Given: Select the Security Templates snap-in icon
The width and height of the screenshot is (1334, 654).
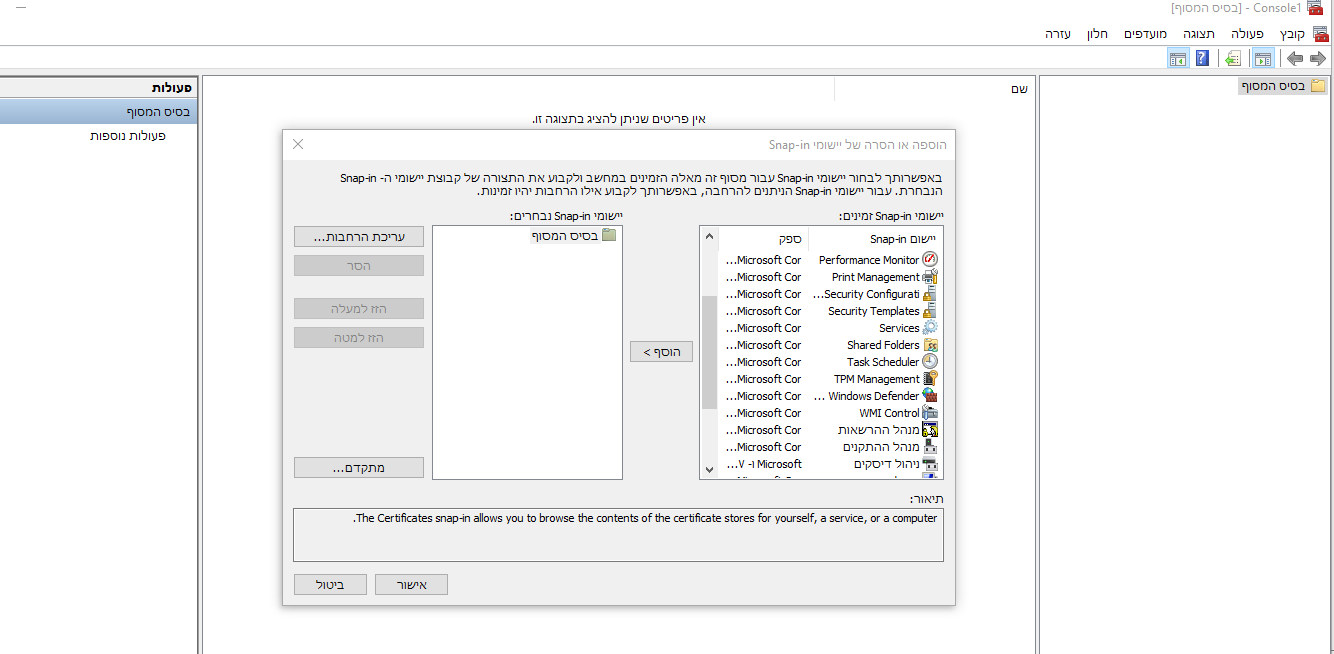Looking at the screenshot, I should pos(930,311).
